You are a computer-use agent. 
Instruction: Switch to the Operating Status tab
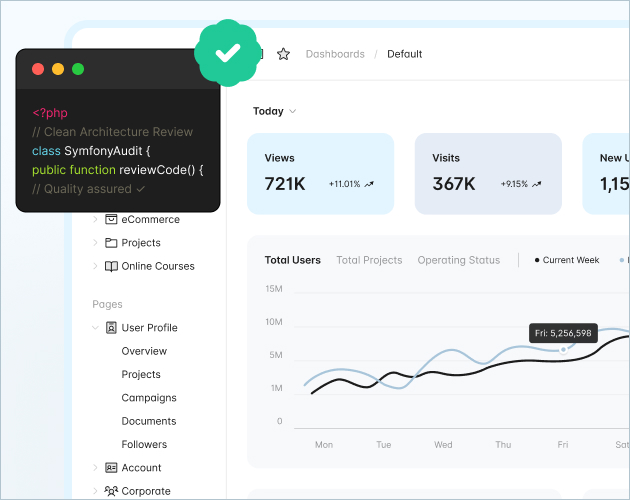point(458,260)
